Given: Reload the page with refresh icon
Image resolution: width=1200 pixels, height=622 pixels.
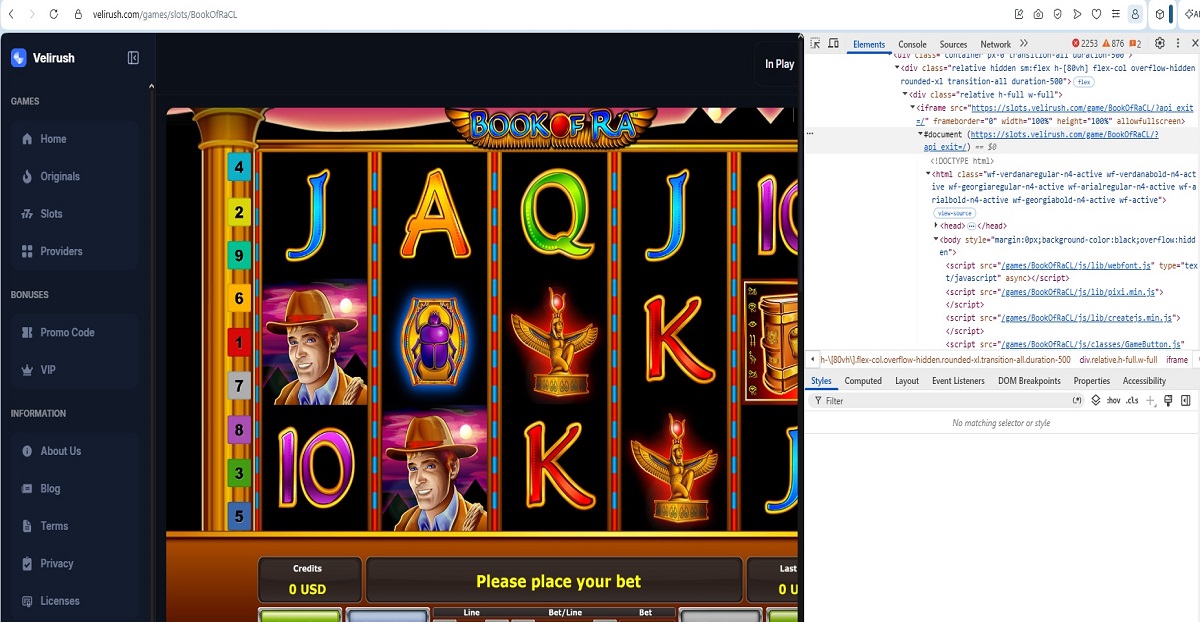Looking at the screenshot, I should coord(53,15).
